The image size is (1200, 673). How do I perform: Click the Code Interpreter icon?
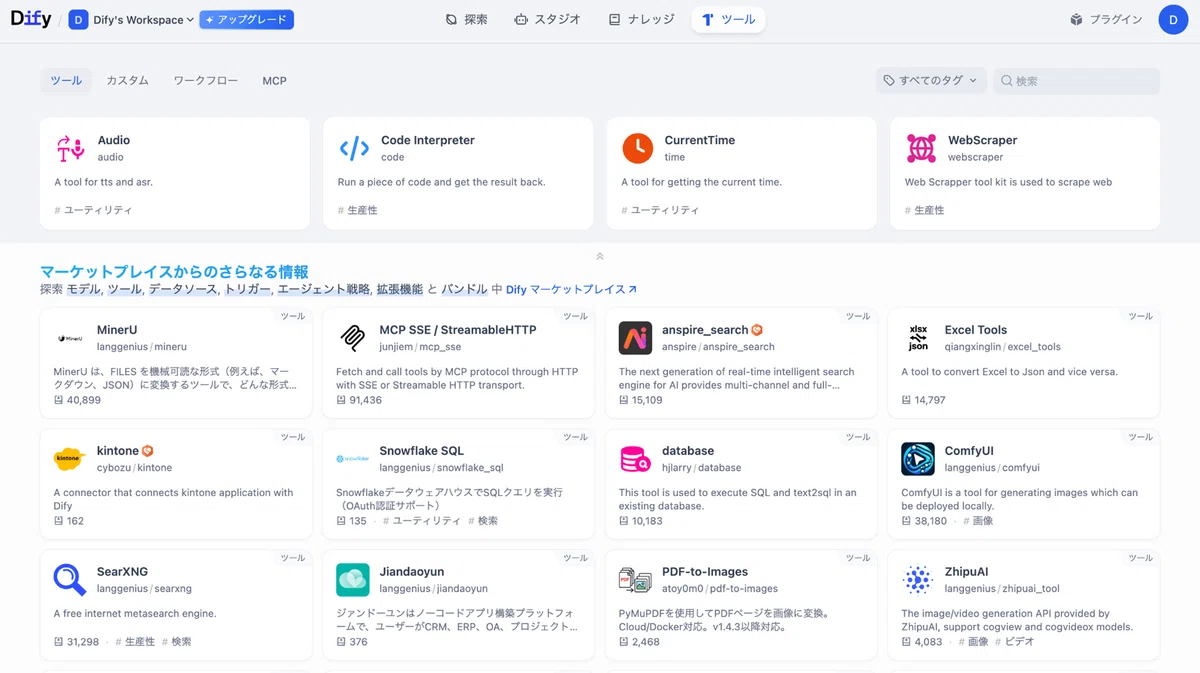pyautogui.click(x=354, y=148)
